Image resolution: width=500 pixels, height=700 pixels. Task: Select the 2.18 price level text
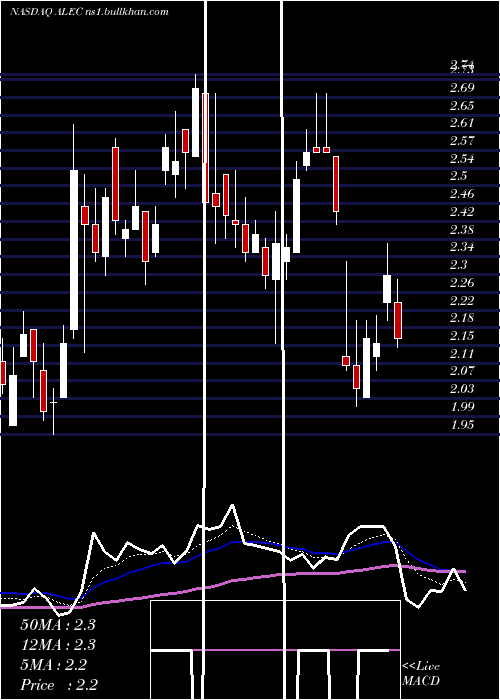click(462, 318)
